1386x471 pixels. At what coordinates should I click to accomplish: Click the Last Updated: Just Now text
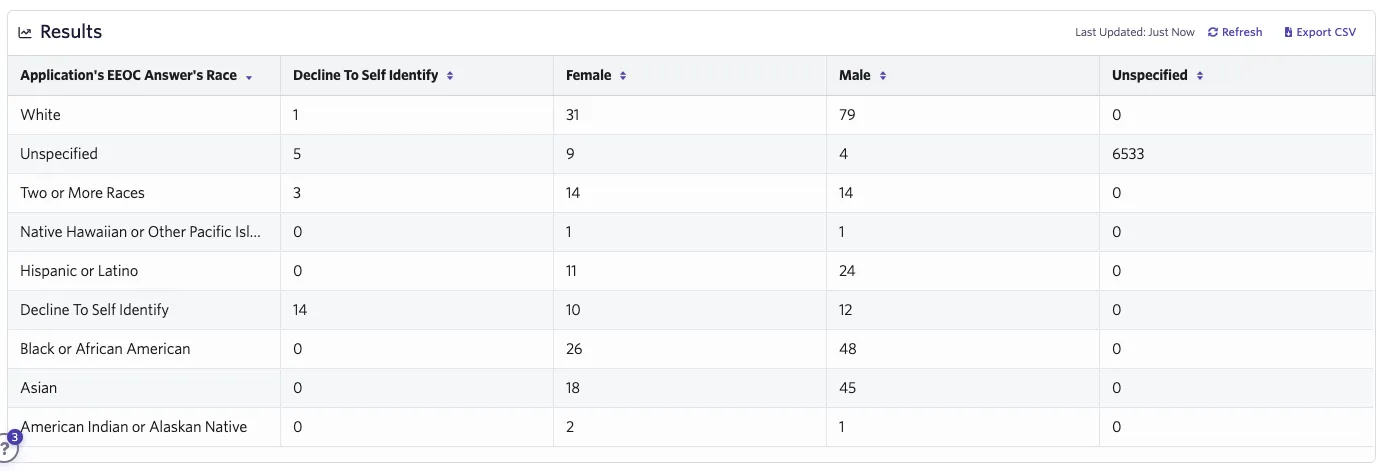[x=1135, y=32]
